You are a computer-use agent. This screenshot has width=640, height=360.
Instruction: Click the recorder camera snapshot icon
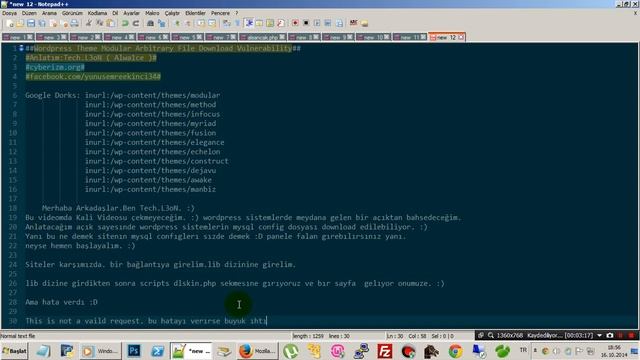[610, 335]
